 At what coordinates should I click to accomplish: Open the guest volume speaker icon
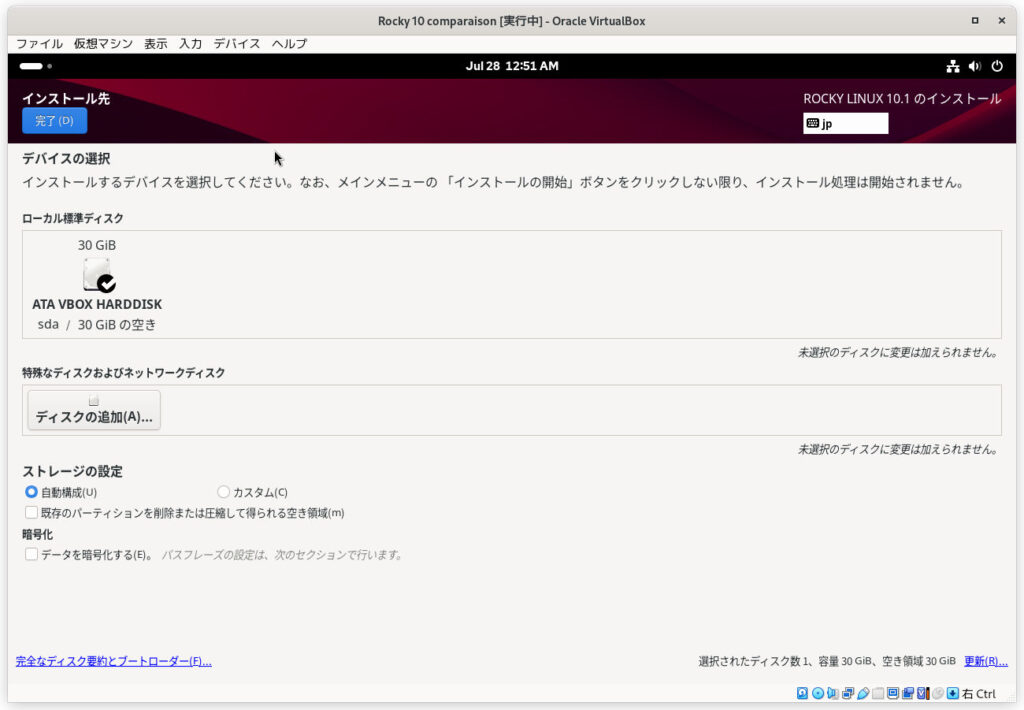974,66
